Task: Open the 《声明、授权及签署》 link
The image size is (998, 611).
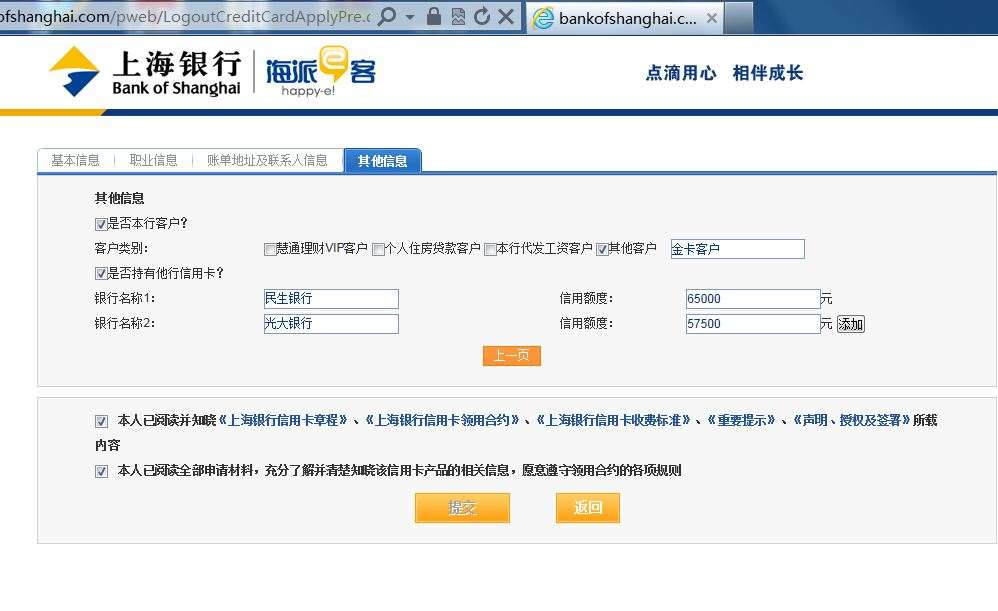Action: coord(851,420)
